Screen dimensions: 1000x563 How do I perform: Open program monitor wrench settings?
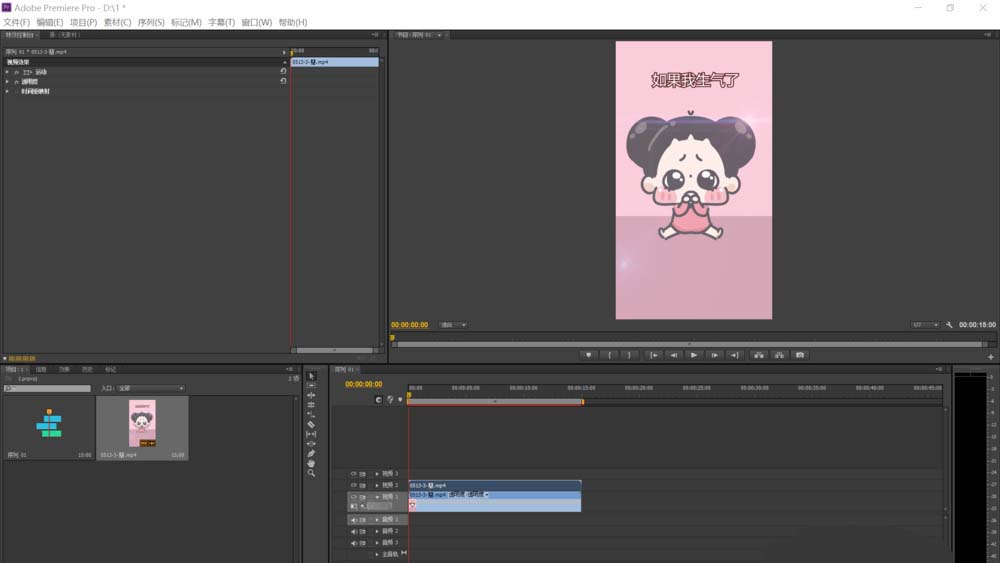coord(949,325)
